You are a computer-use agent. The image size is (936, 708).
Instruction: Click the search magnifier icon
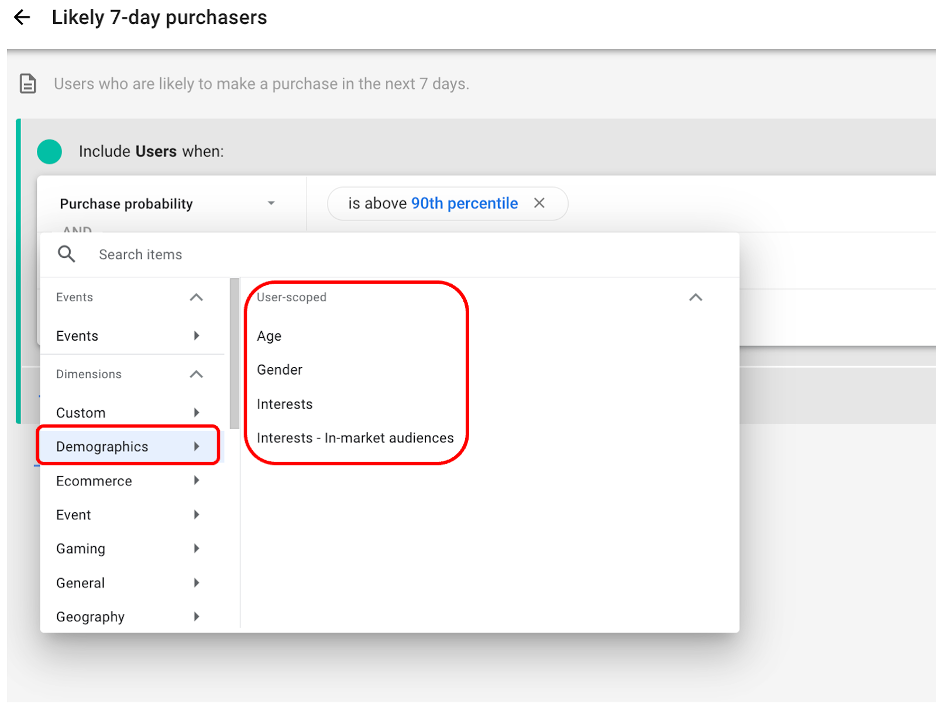(67, 255)
